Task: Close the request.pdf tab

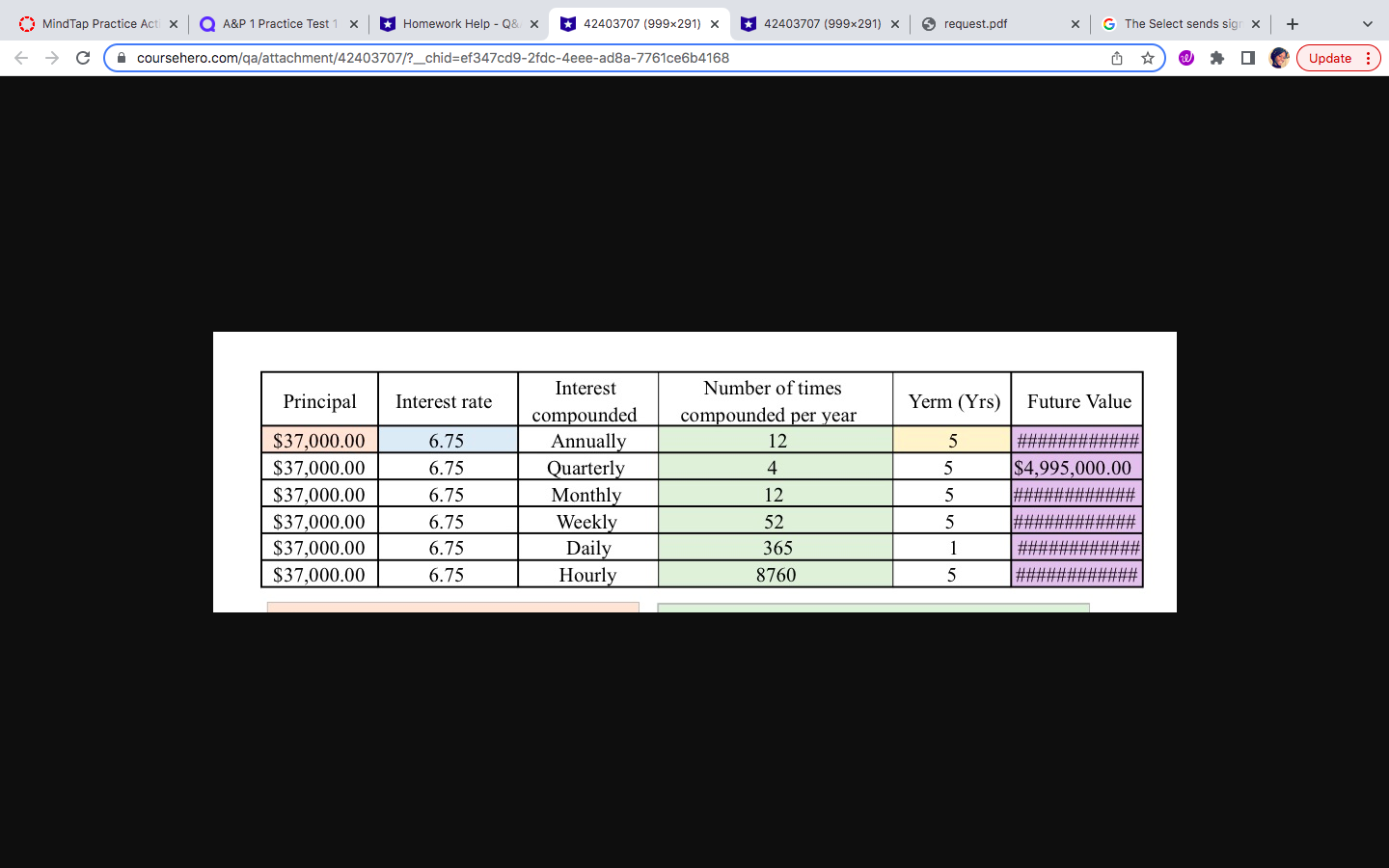Action: (x=1076, y=24)
